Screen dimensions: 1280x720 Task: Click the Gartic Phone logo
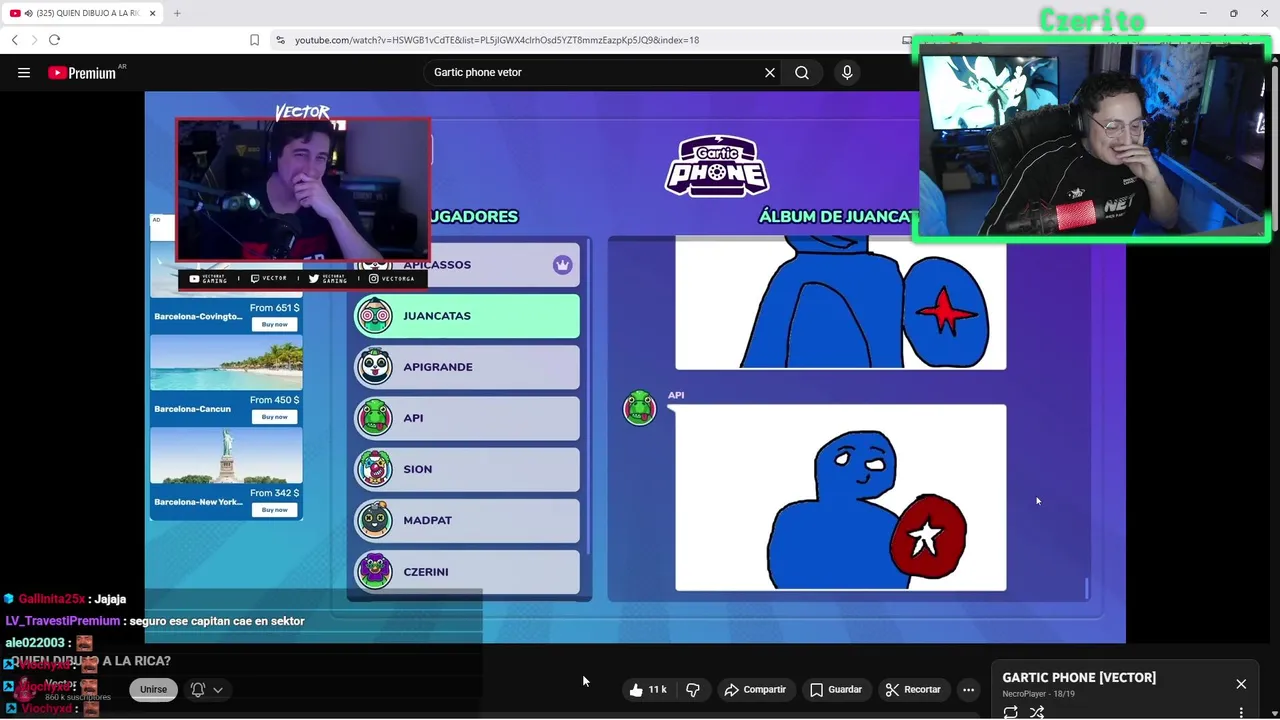[x=717, y=165]
